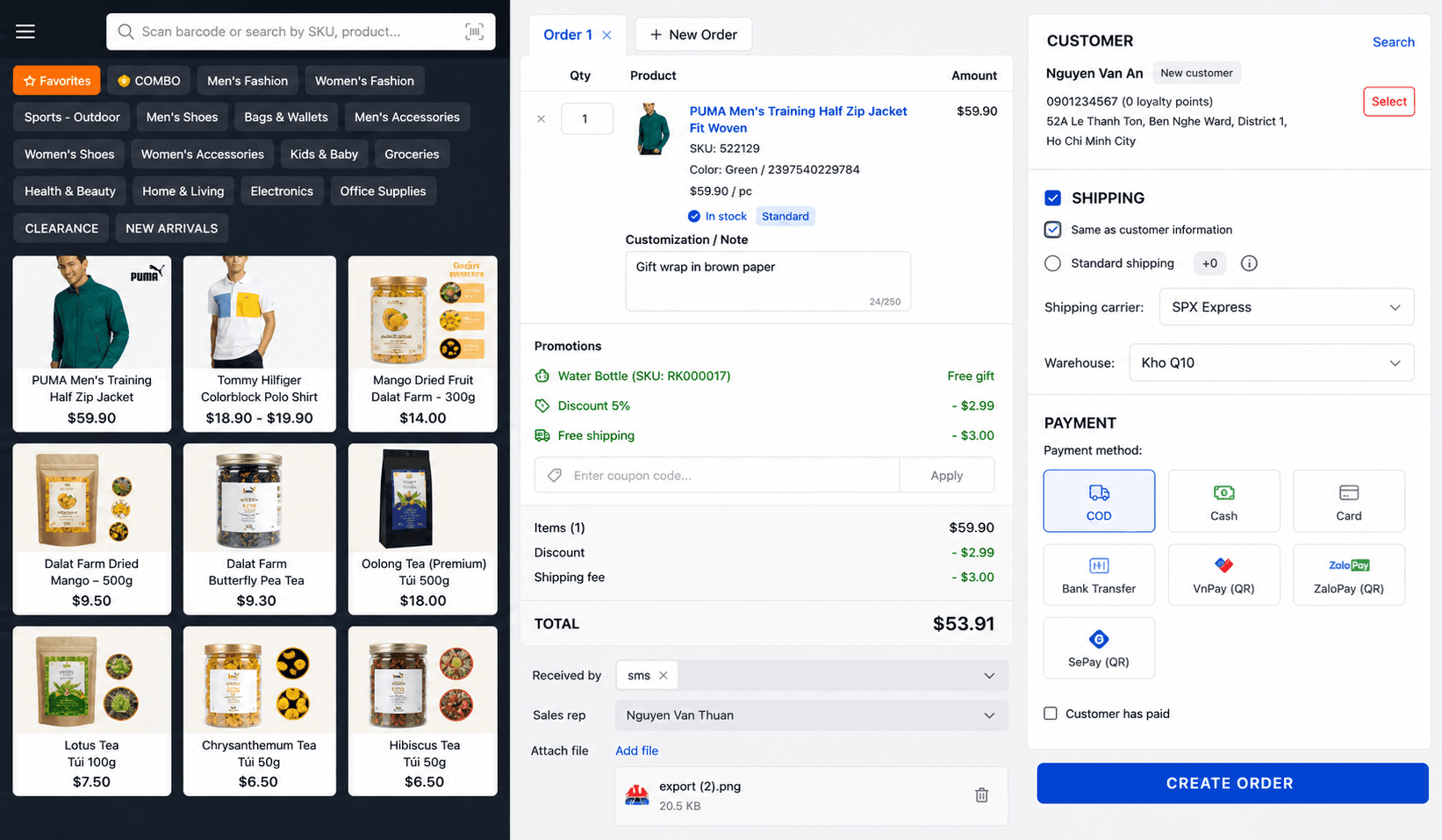Select the Electronics category

(x=282, y=191)
